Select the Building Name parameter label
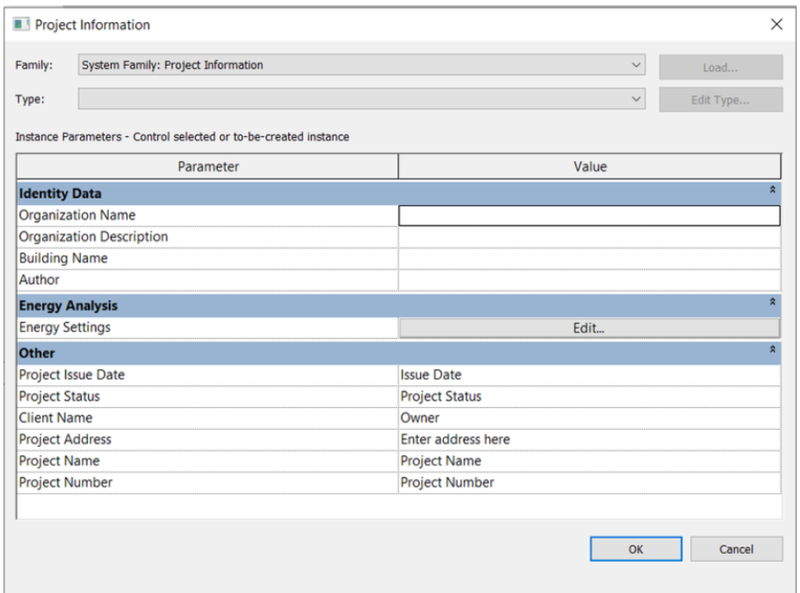Screen dimensions: 800x593 click(63, 258)
